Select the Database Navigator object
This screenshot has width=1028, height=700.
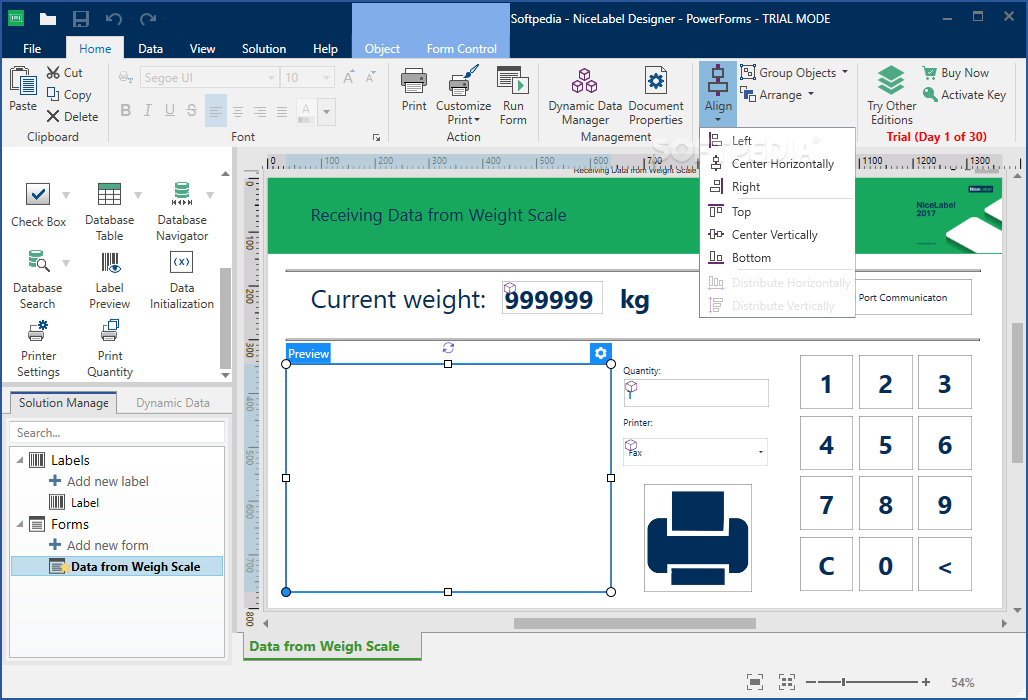pos(182,212)
